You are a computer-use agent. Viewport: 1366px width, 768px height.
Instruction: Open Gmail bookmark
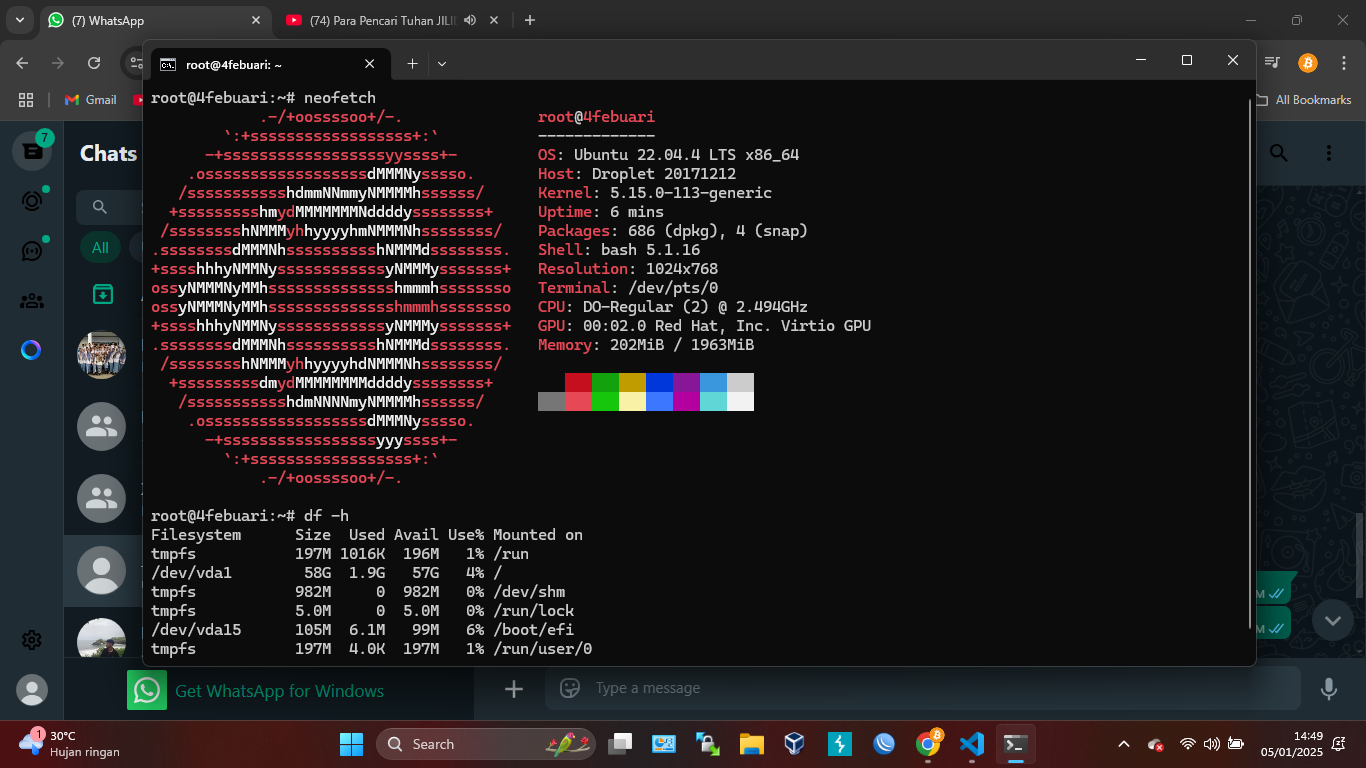point(91,100)
